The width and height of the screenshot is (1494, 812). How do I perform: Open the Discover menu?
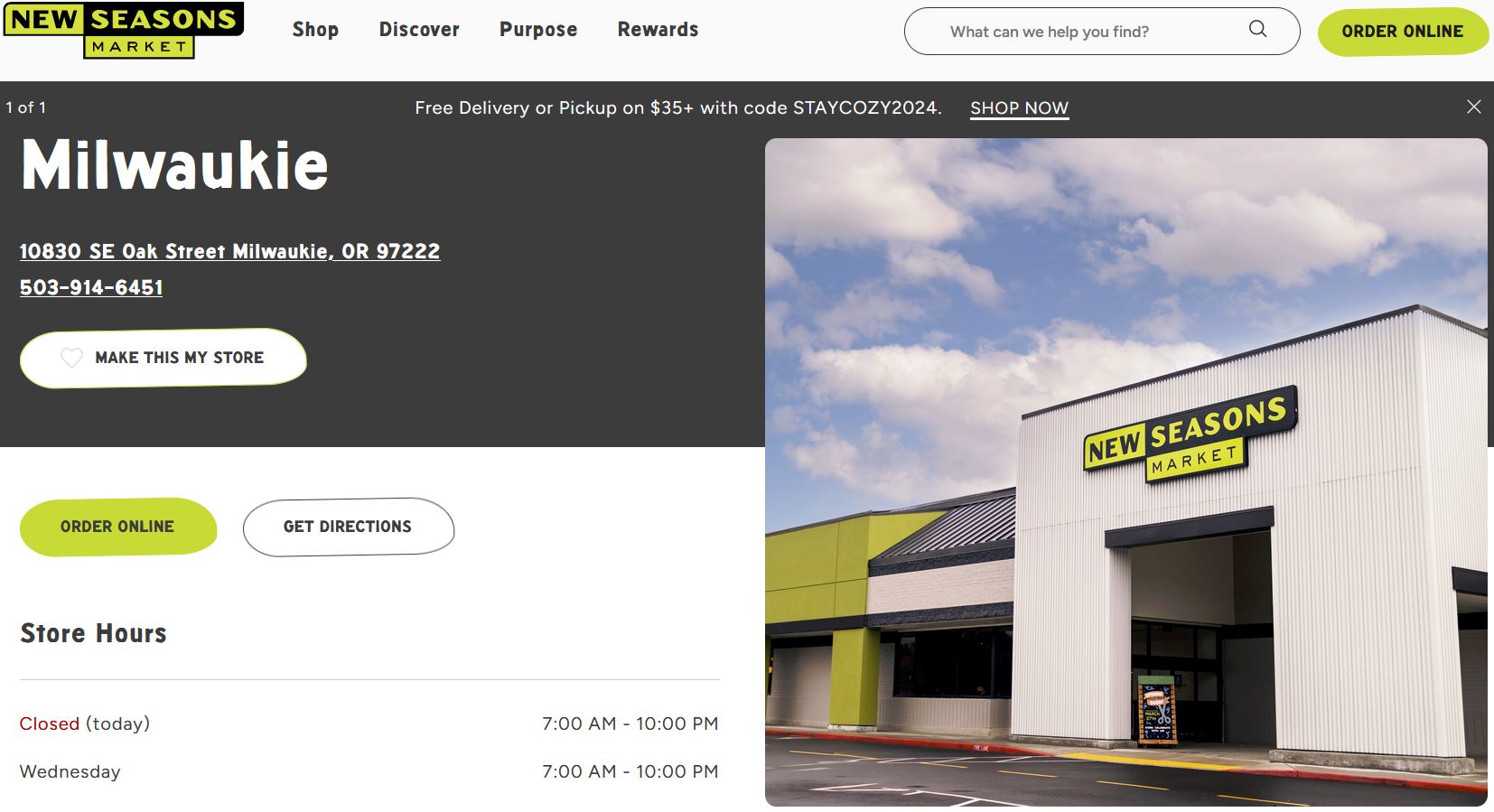point(419,30)
